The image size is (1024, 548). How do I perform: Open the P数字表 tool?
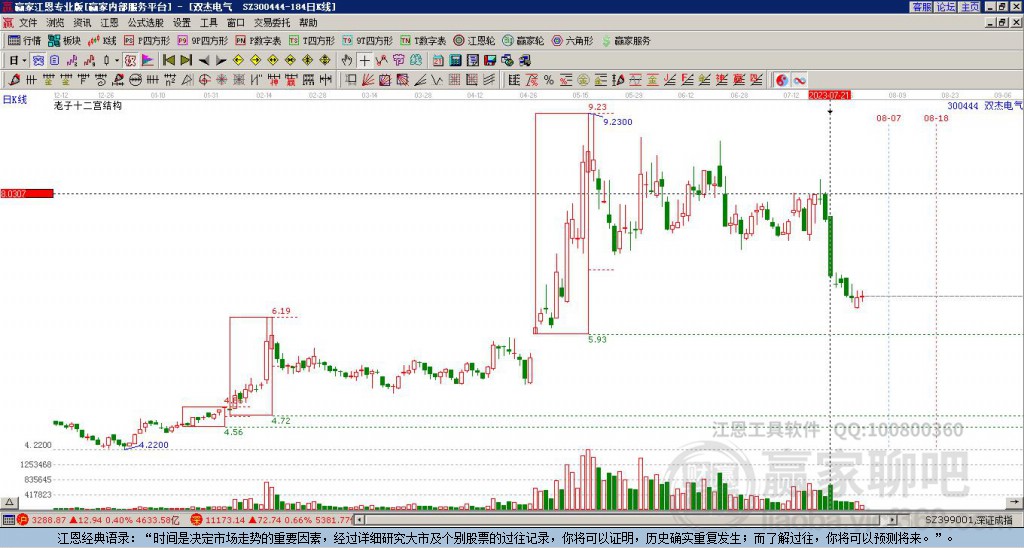click(259, 40)
